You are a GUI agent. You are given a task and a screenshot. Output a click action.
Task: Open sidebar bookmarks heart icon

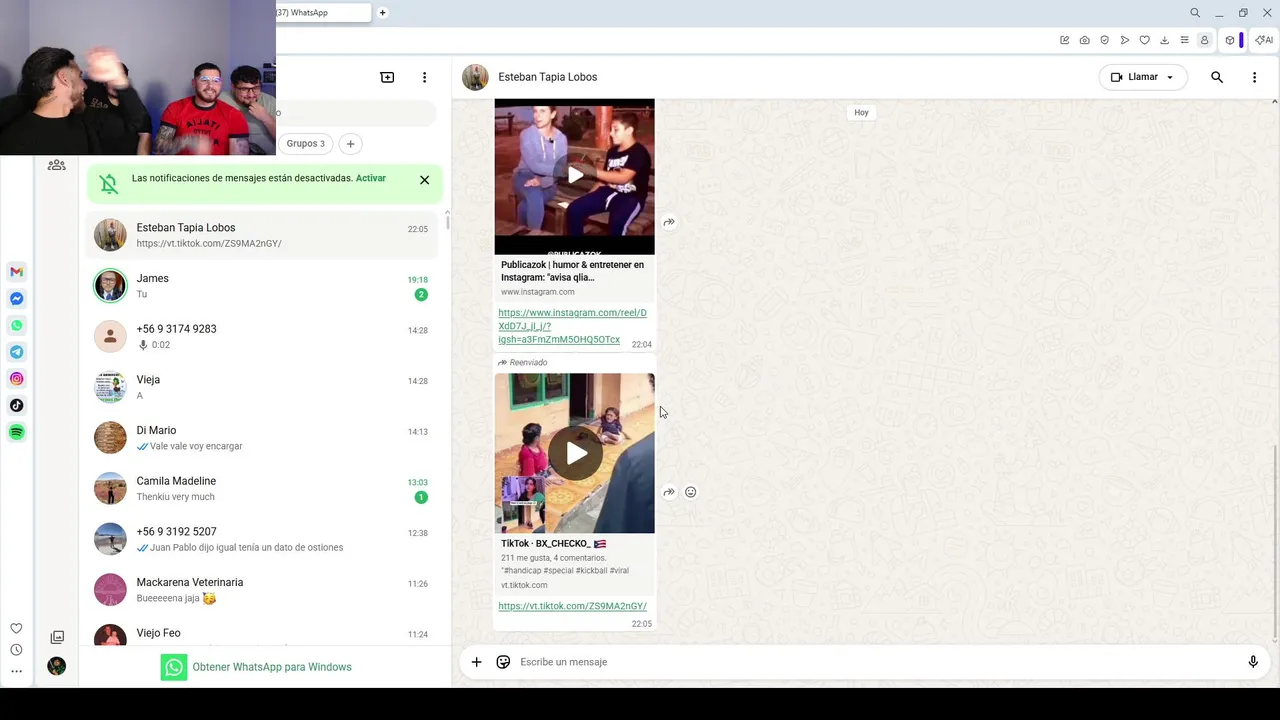pos(16,628)
